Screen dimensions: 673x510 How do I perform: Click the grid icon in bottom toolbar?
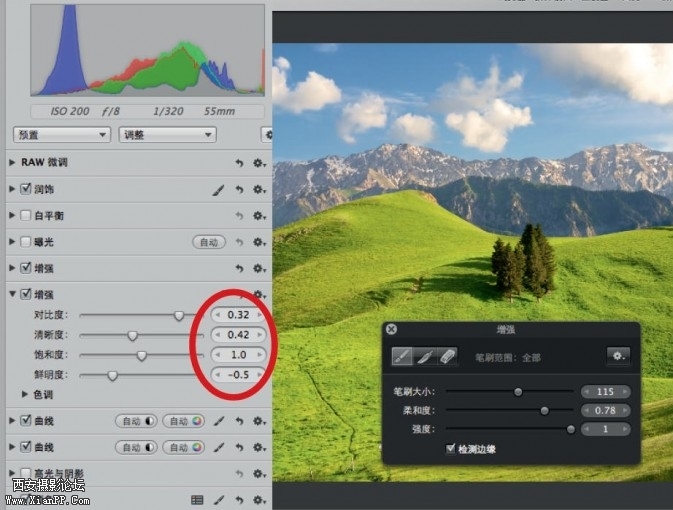pos(197,499)
